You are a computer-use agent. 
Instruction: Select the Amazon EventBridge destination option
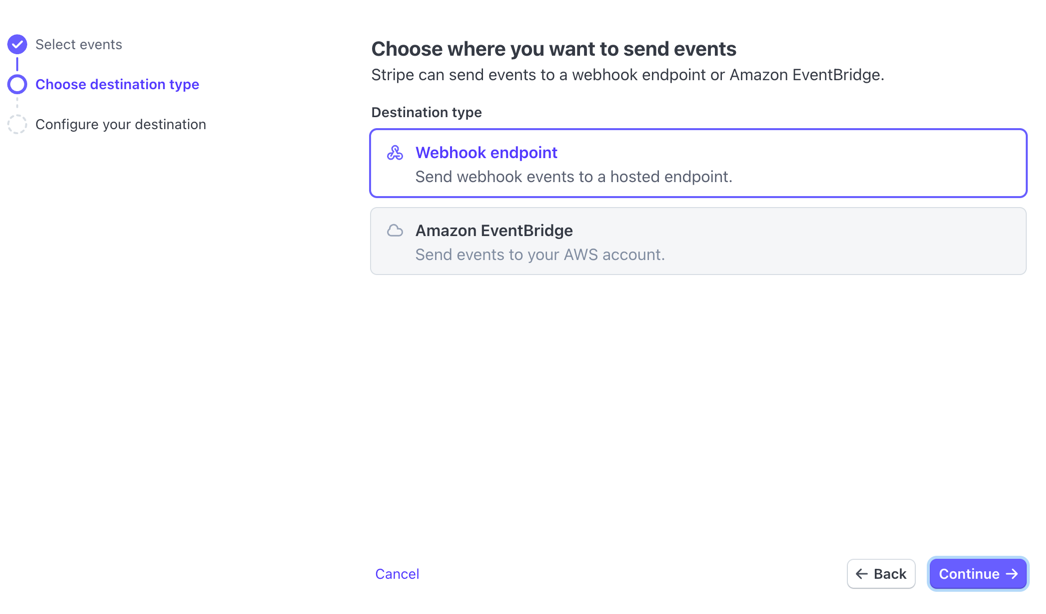[x=698, y=241]
